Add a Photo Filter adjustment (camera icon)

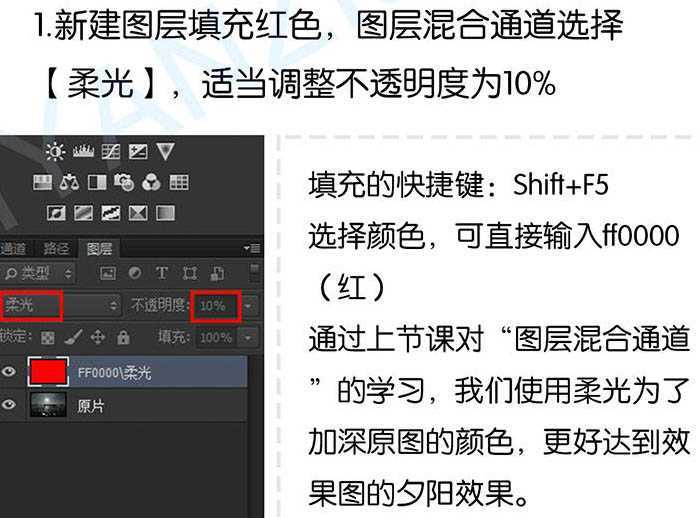[124, 182]
